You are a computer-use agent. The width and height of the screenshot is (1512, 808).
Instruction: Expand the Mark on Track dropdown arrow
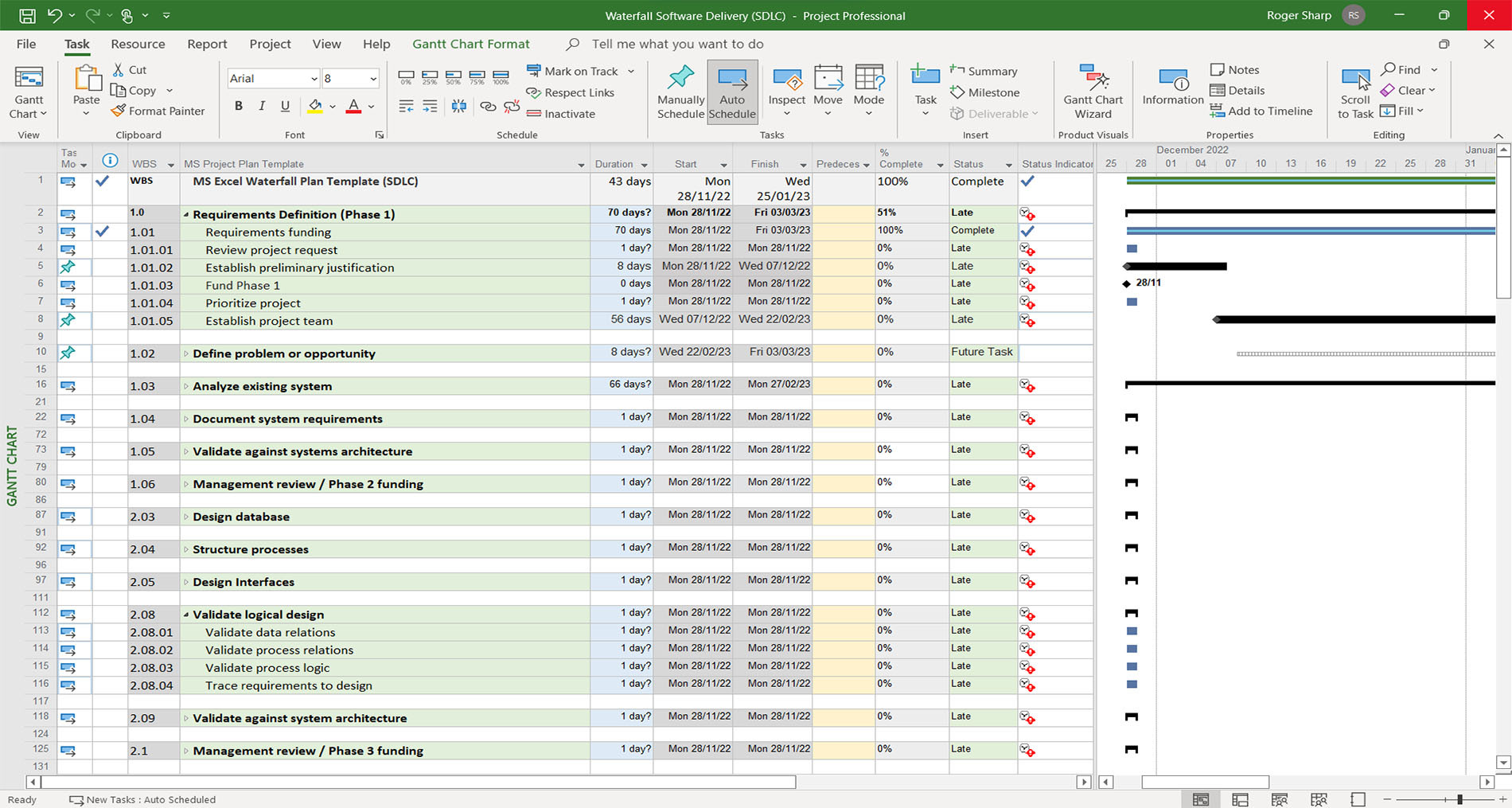point(631,71)
